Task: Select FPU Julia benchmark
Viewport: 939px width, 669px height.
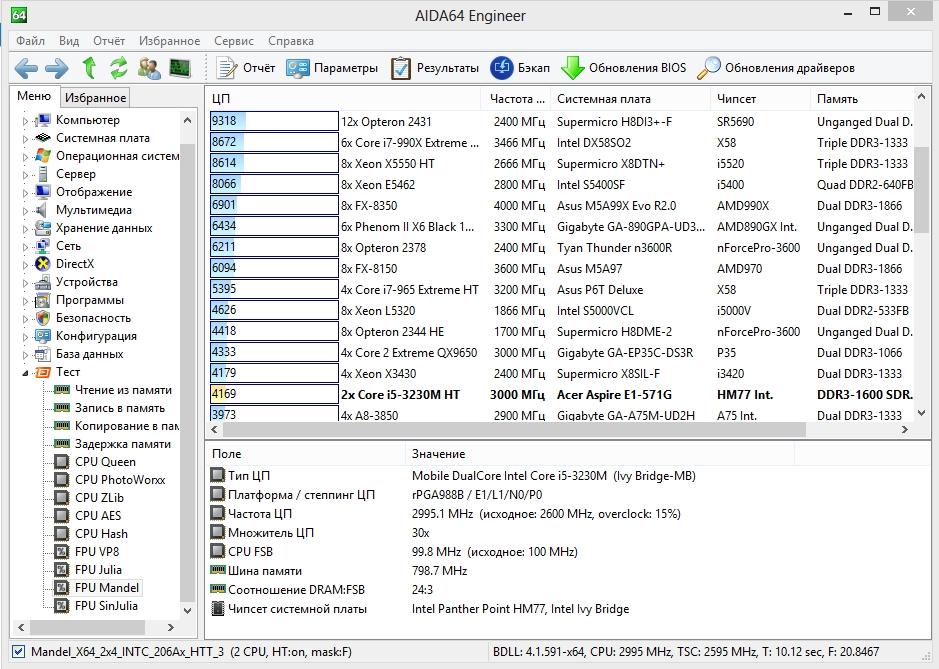Action: (98, 569)
